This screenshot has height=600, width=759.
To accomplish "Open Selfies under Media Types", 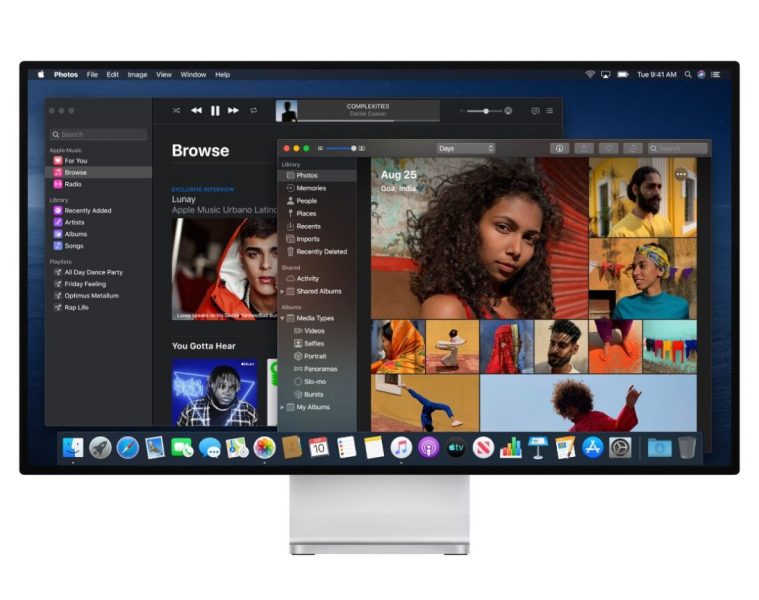I will click(x=318, y=344).
